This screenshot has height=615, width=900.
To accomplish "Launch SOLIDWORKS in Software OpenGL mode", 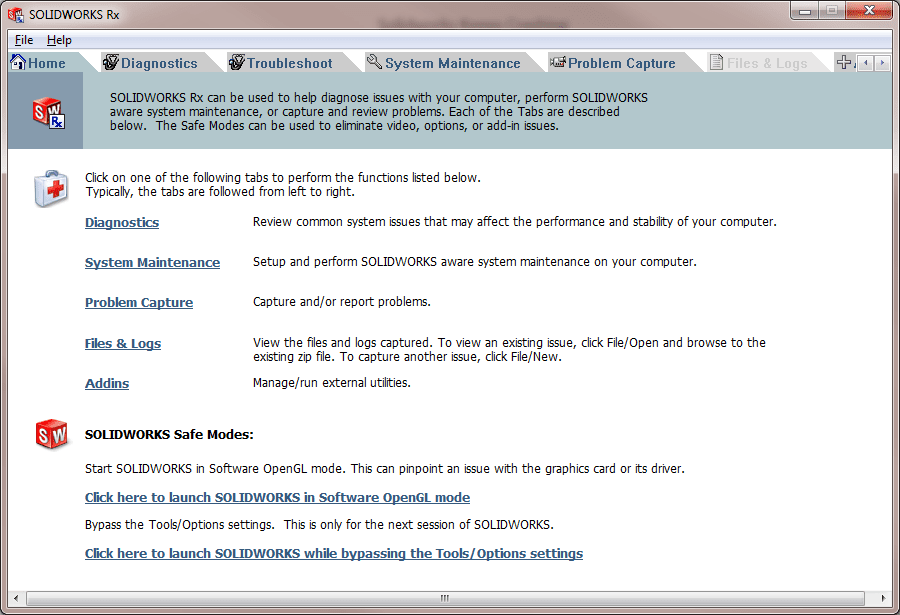I will coord(277,498).
